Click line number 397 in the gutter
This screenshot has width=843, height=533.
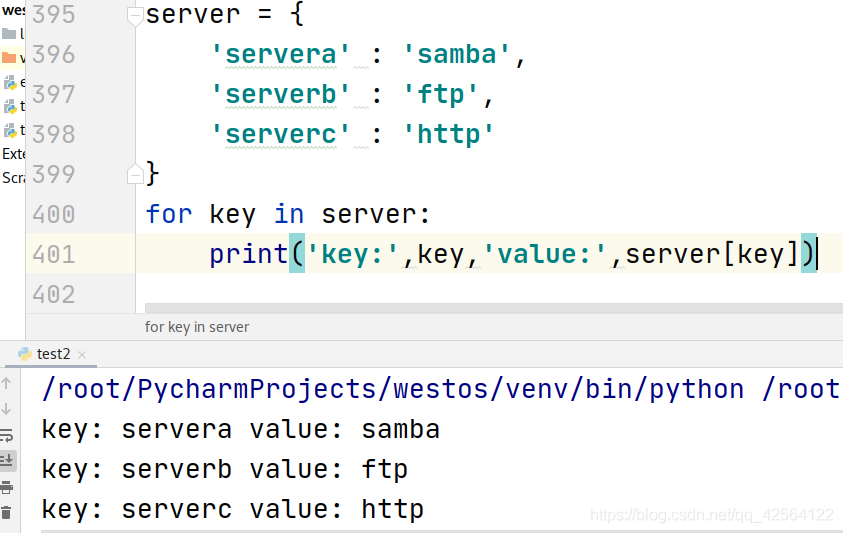tap(53, 95)
